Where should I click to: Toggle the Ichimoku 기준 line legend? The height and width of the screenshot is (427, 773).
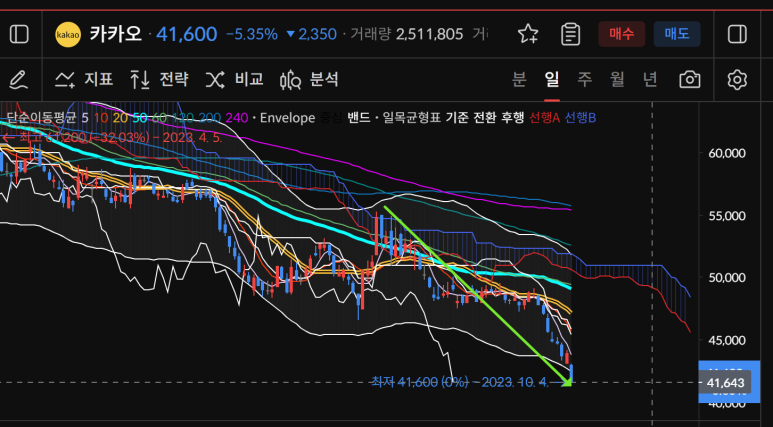[x=457, y=118]
